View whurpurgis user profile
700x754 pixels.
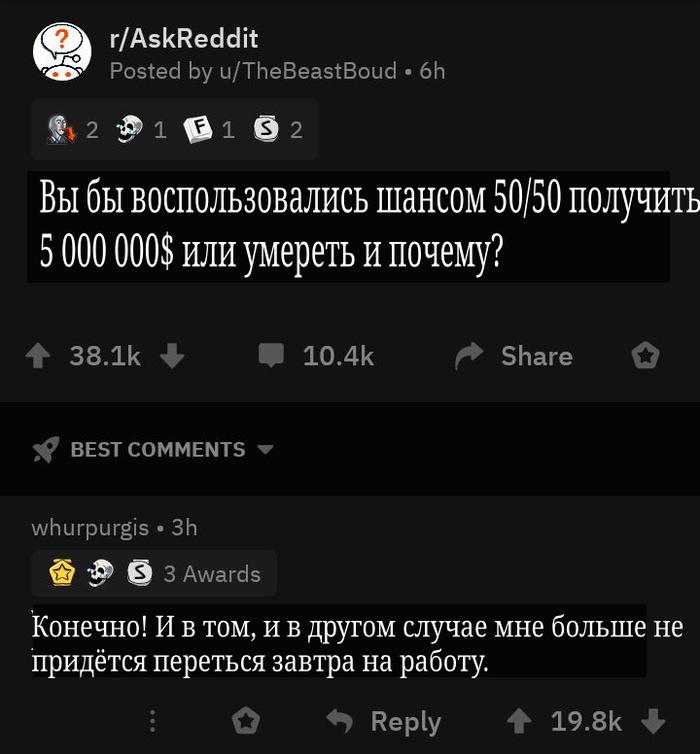(x=90, y=528)
